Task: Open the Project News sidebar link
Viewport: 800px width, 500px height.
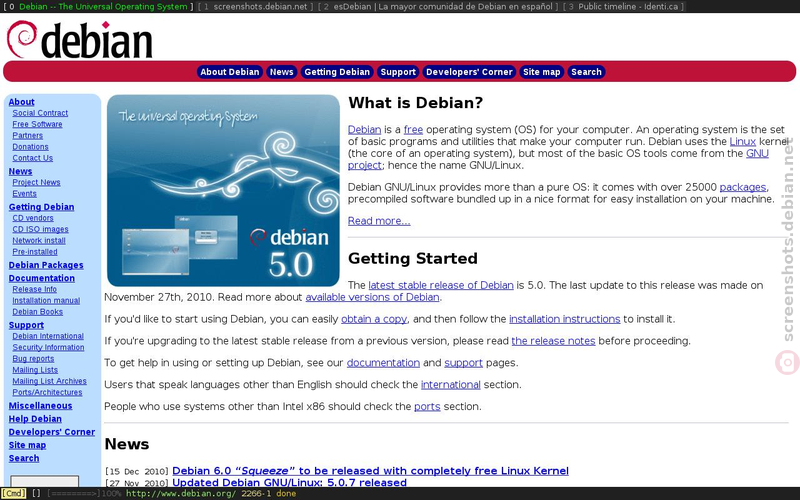Action: pos(36,183)
